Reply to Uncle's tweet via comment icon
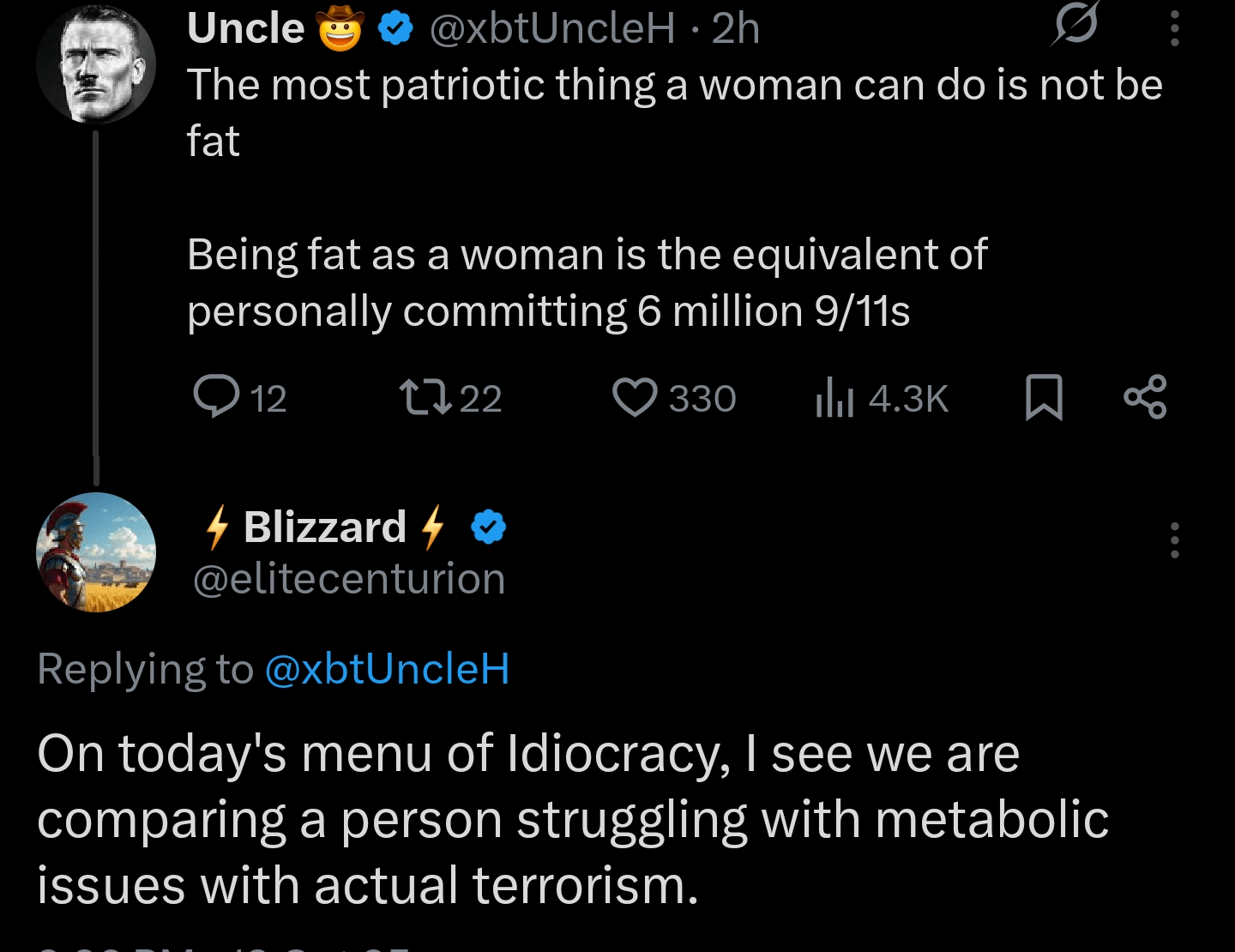The image size is (1235, 952). tap(217, 397)
